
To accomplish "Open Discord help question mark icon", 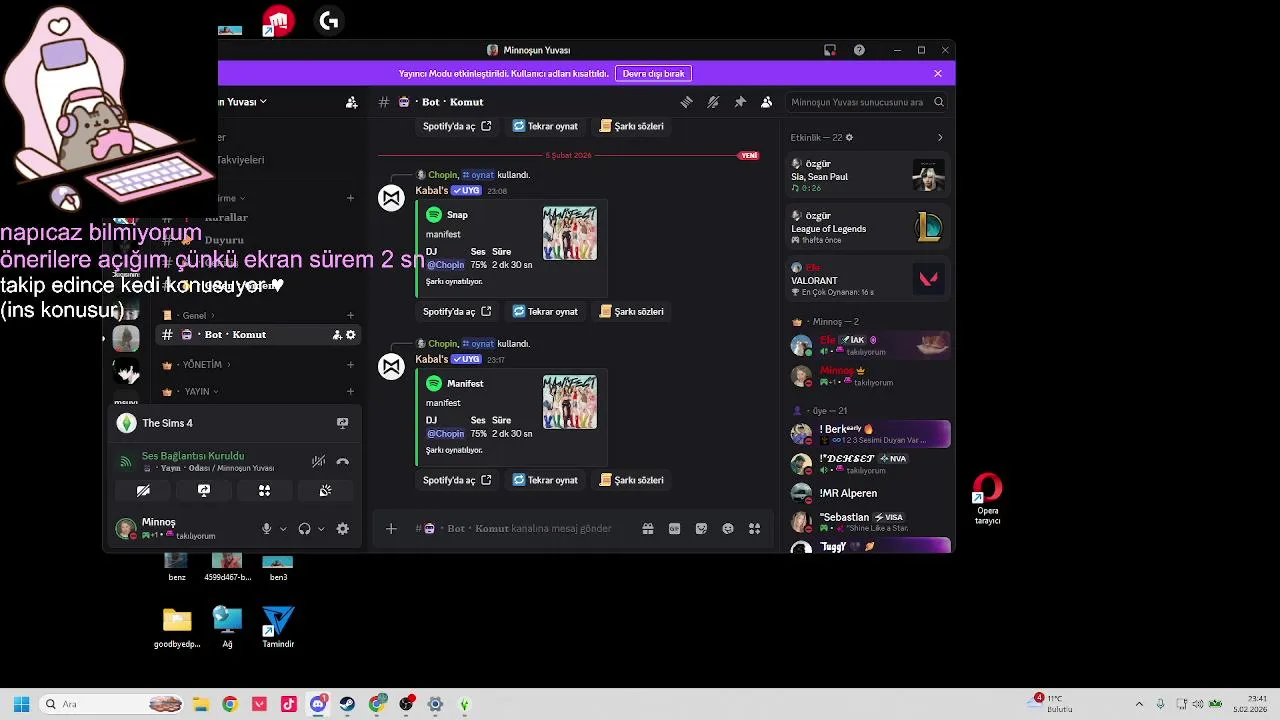I will (859, 50).
